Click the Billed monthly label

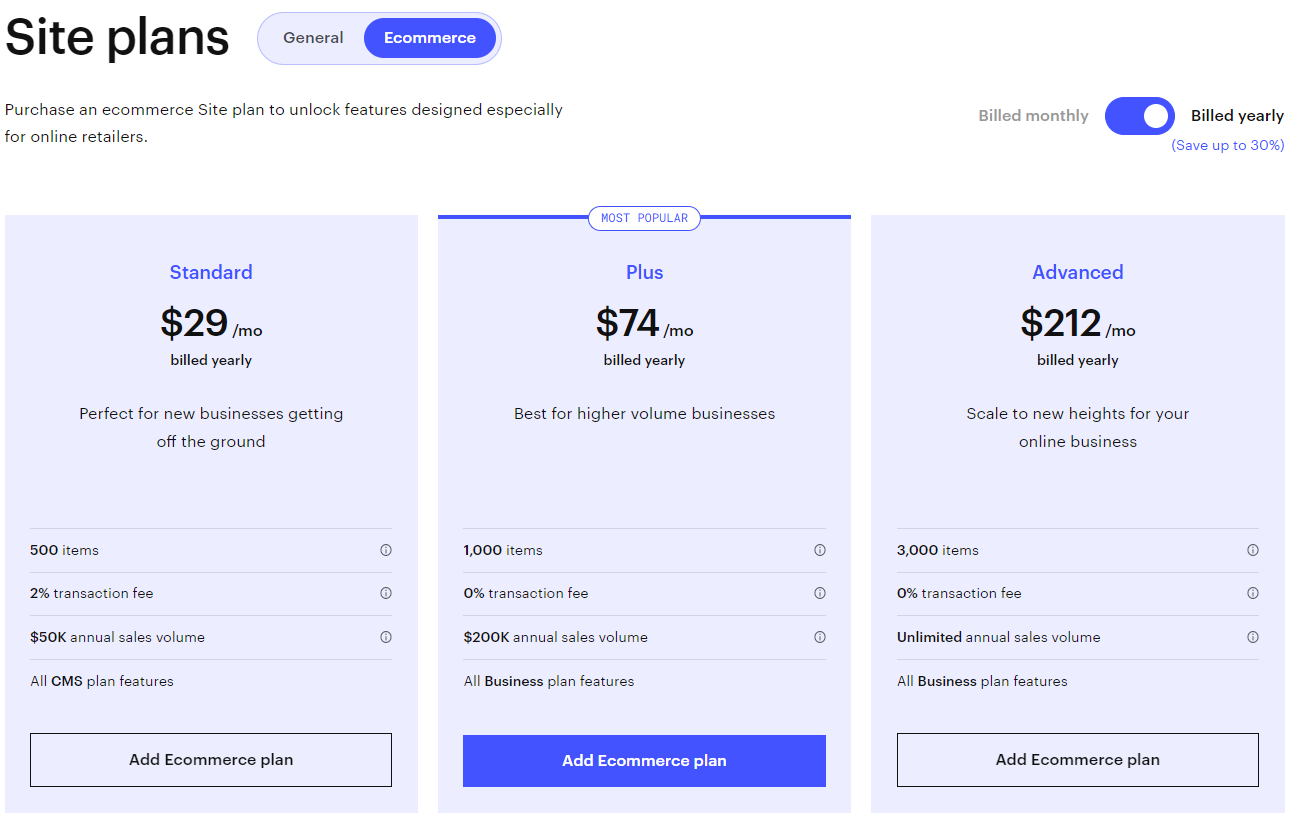[1033, 115]
